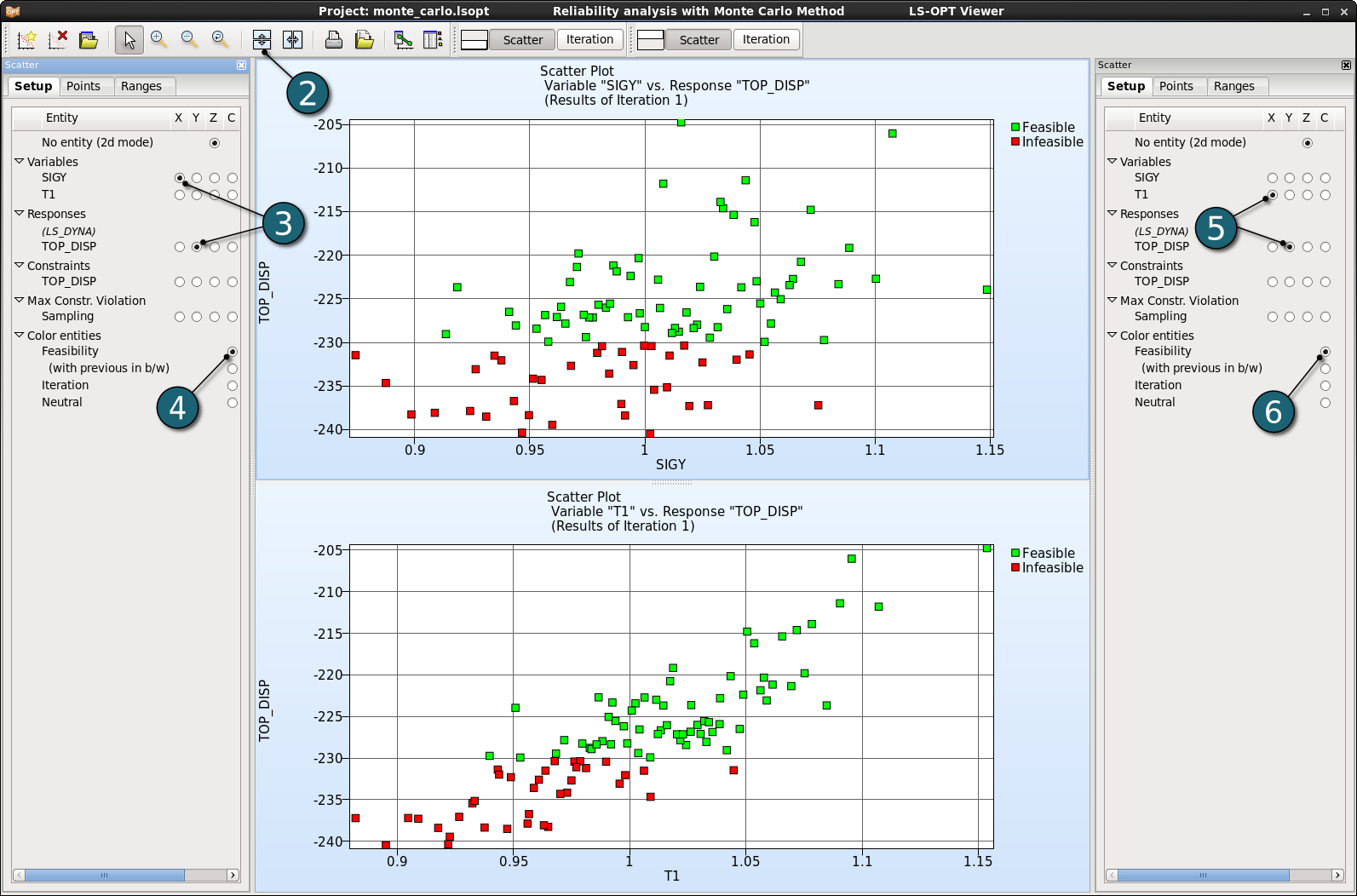Activate the zoom in magnifier

tap(159, 39)
